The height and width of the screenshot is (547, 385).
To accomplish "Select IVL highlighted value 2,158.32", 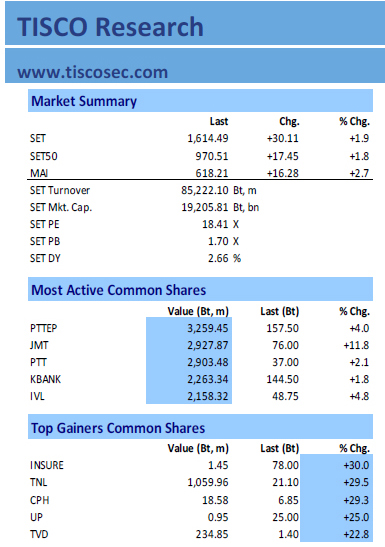I will pyautogui.click(x=208, y=396).
